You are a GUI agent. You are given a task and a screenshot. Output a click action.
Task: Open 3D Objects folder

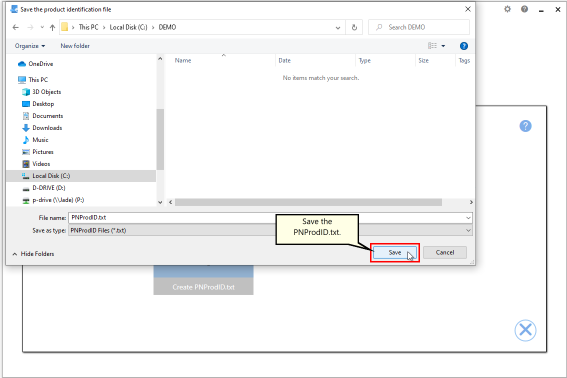42,92
